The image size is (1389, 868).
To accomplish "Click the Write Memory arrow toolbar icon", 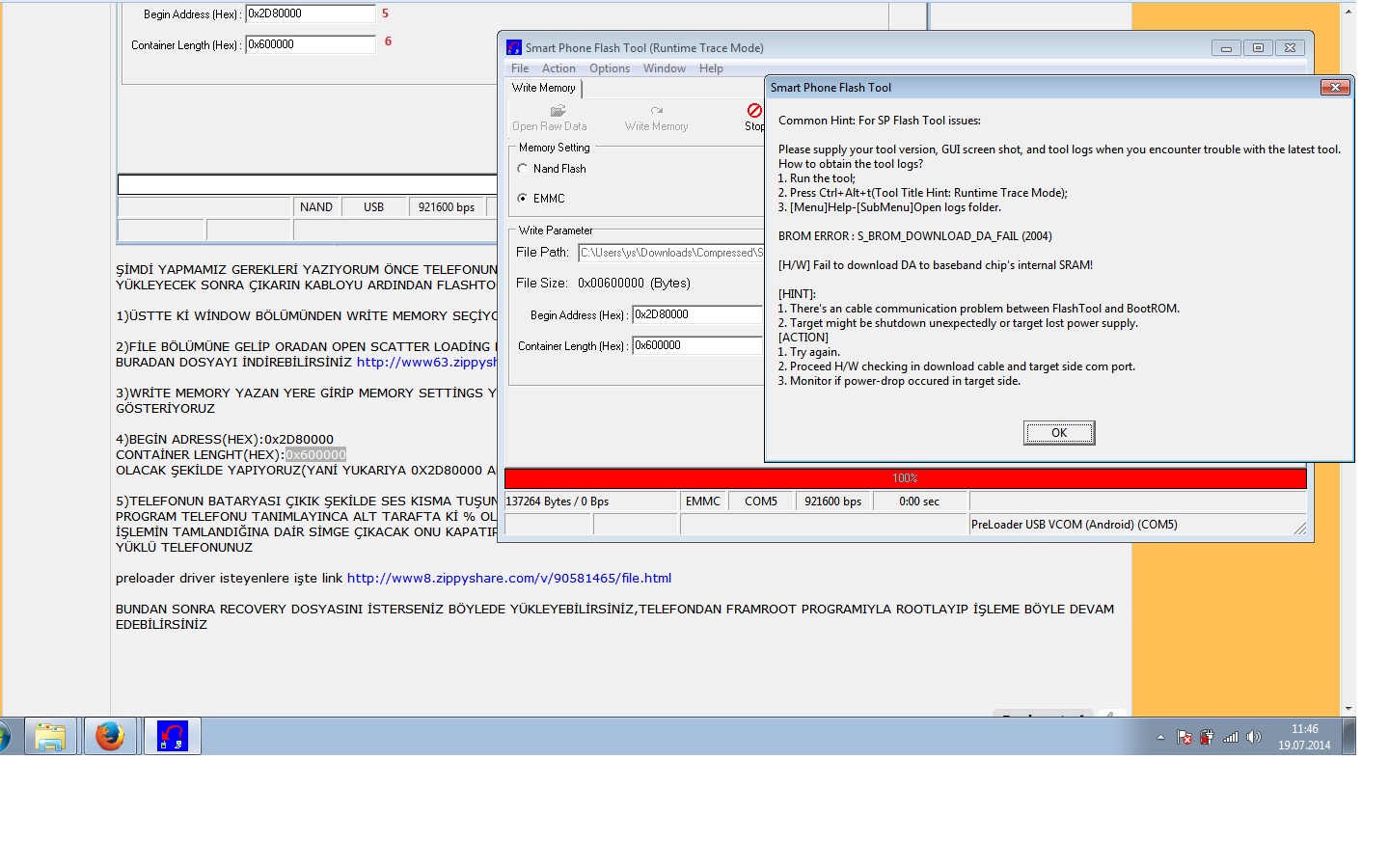I will [657, 111].
